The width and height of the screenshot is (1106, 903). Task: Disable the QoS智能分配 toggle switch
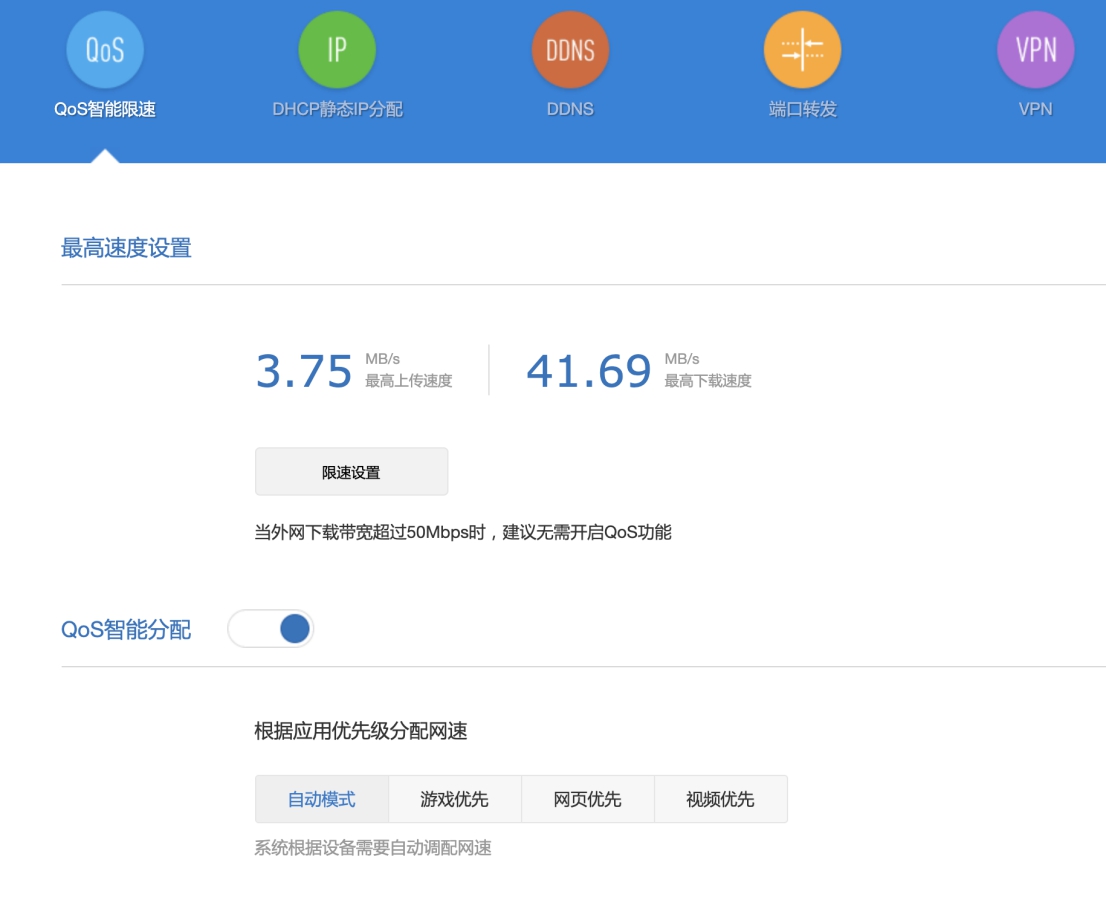point(271,628)
